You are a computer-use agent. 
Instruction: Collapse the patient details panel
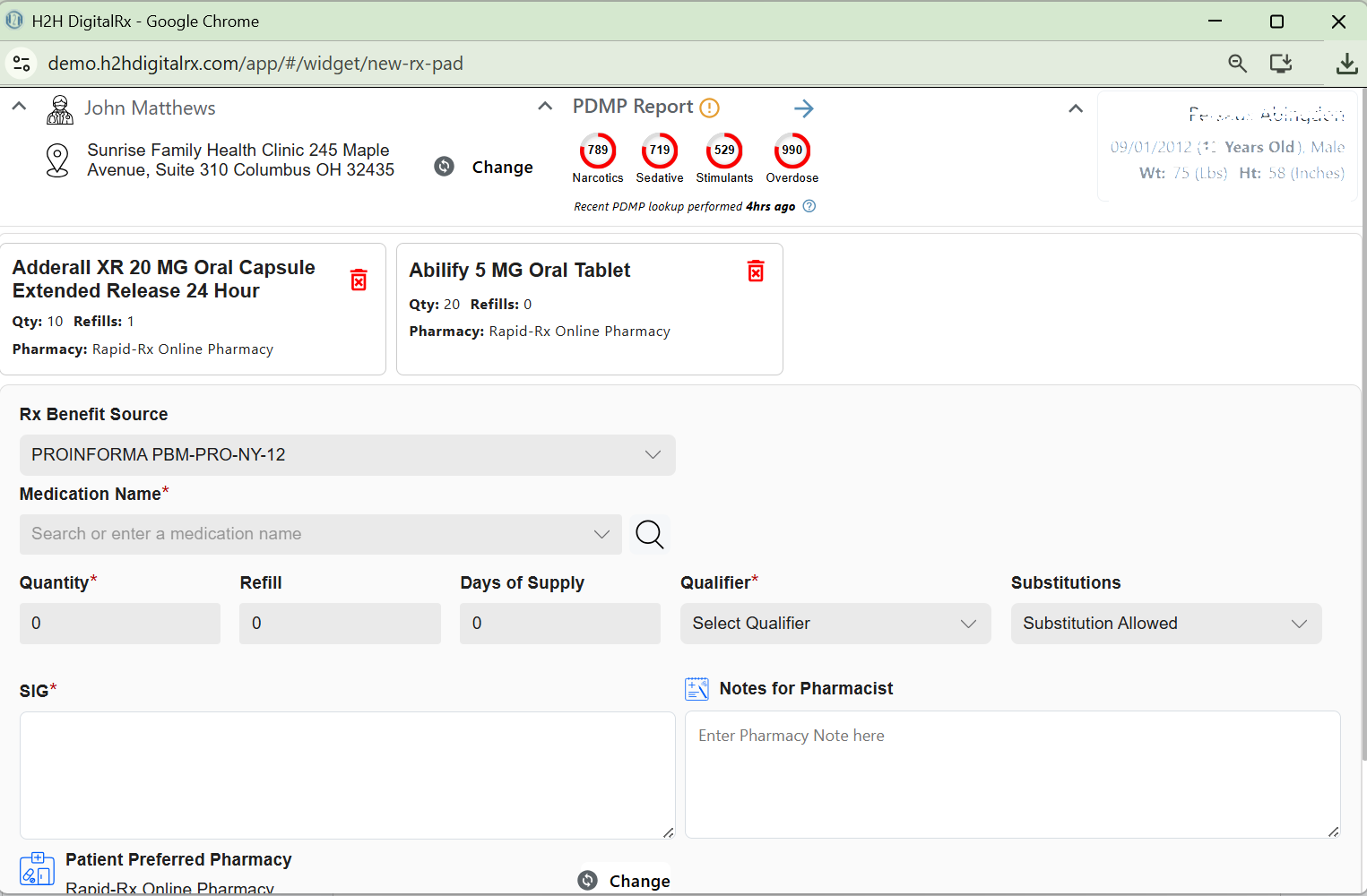point(1076,108)
